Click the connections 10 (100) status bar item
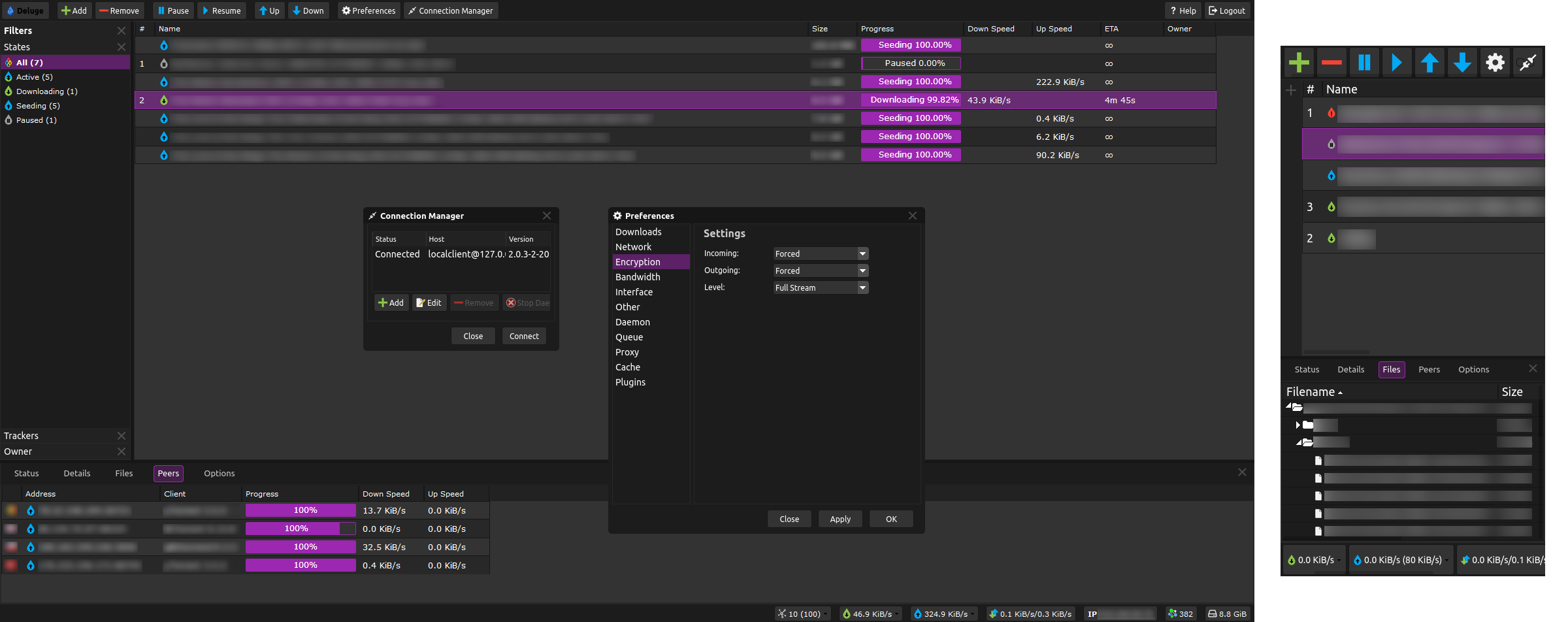 (x=803, y=614)
